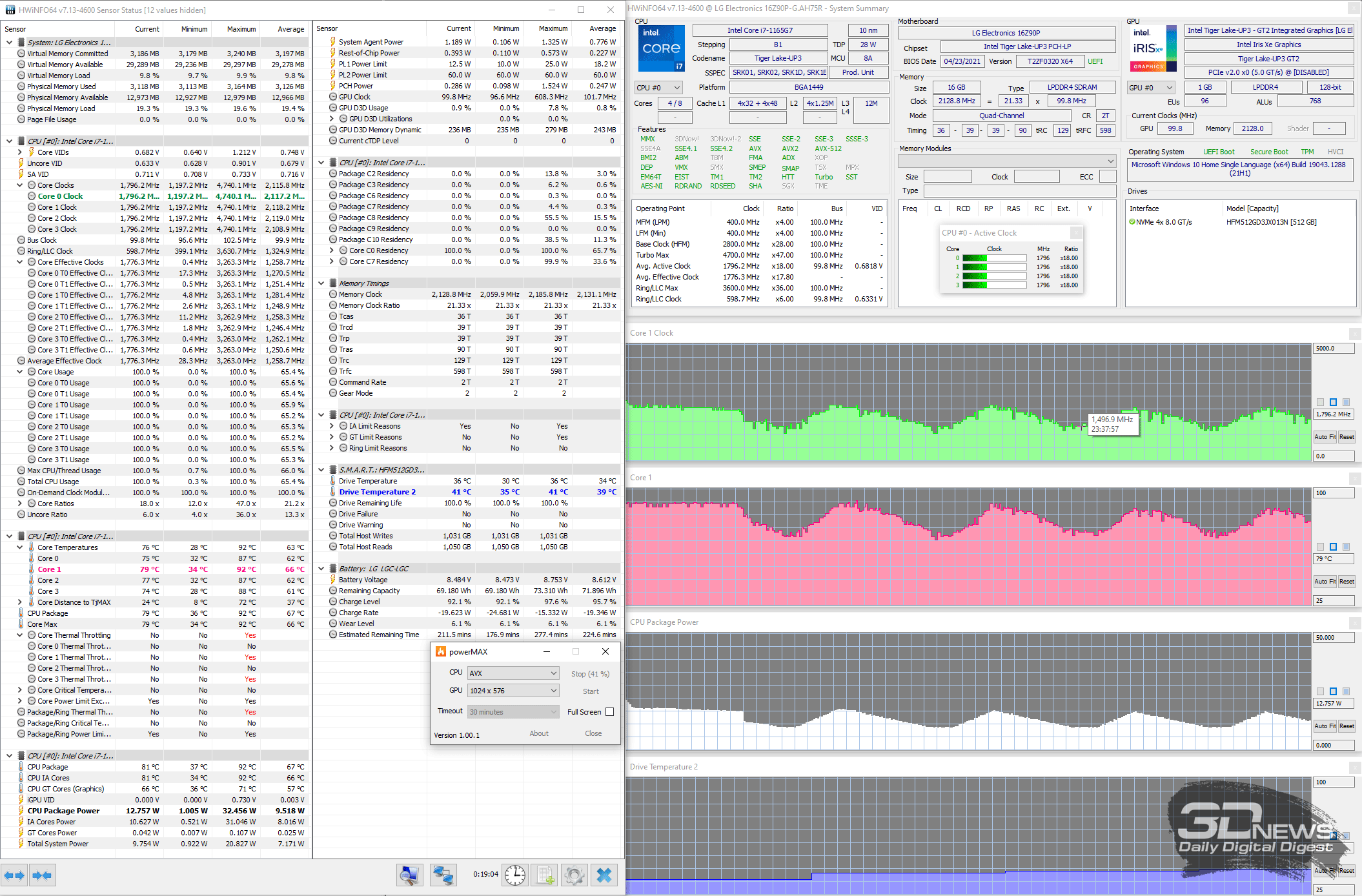
Task: Click Auto Fit on Core 1 Clock graph
Action: coord(1325,437)
